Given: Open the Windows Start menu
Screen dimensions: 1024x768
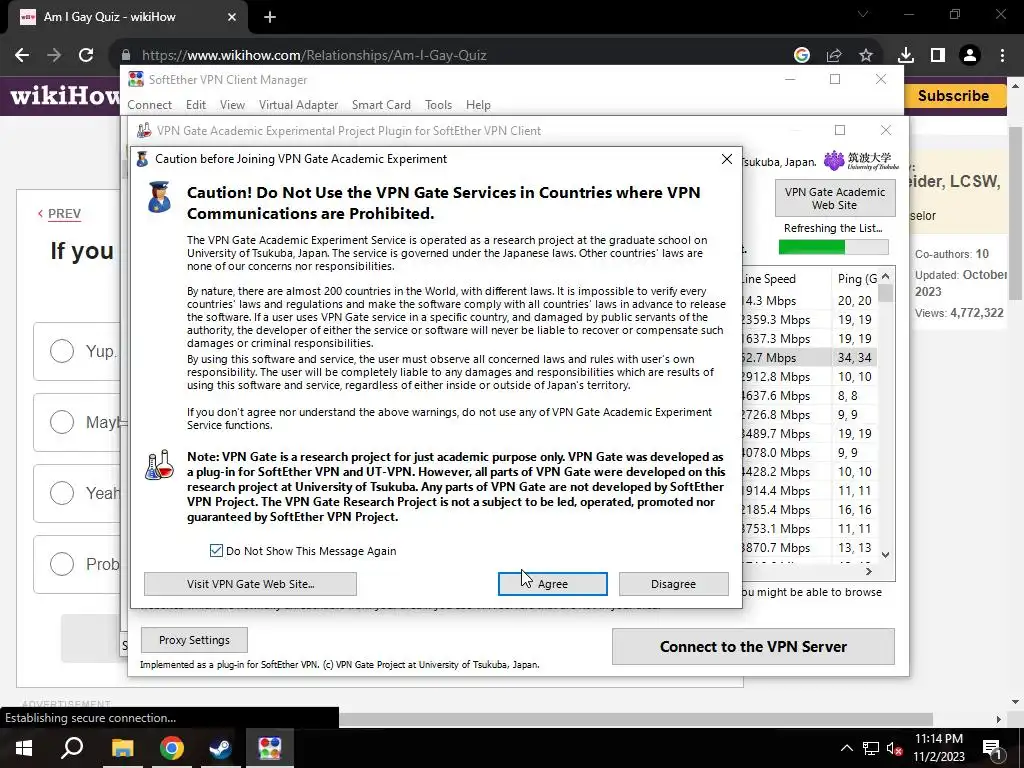Looking at the screenshot, I should pos(24,748).
